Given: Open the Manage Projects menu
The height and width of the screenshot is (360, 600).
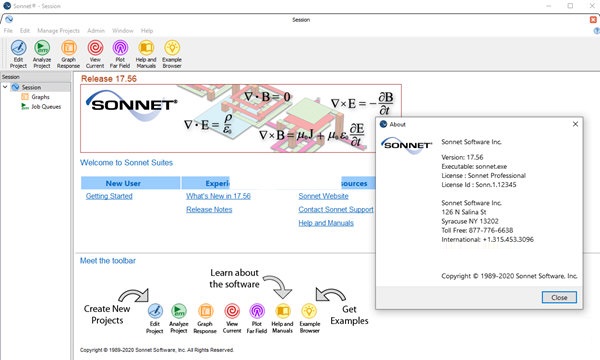Looking at the screenshot, I should click(59, 31).
